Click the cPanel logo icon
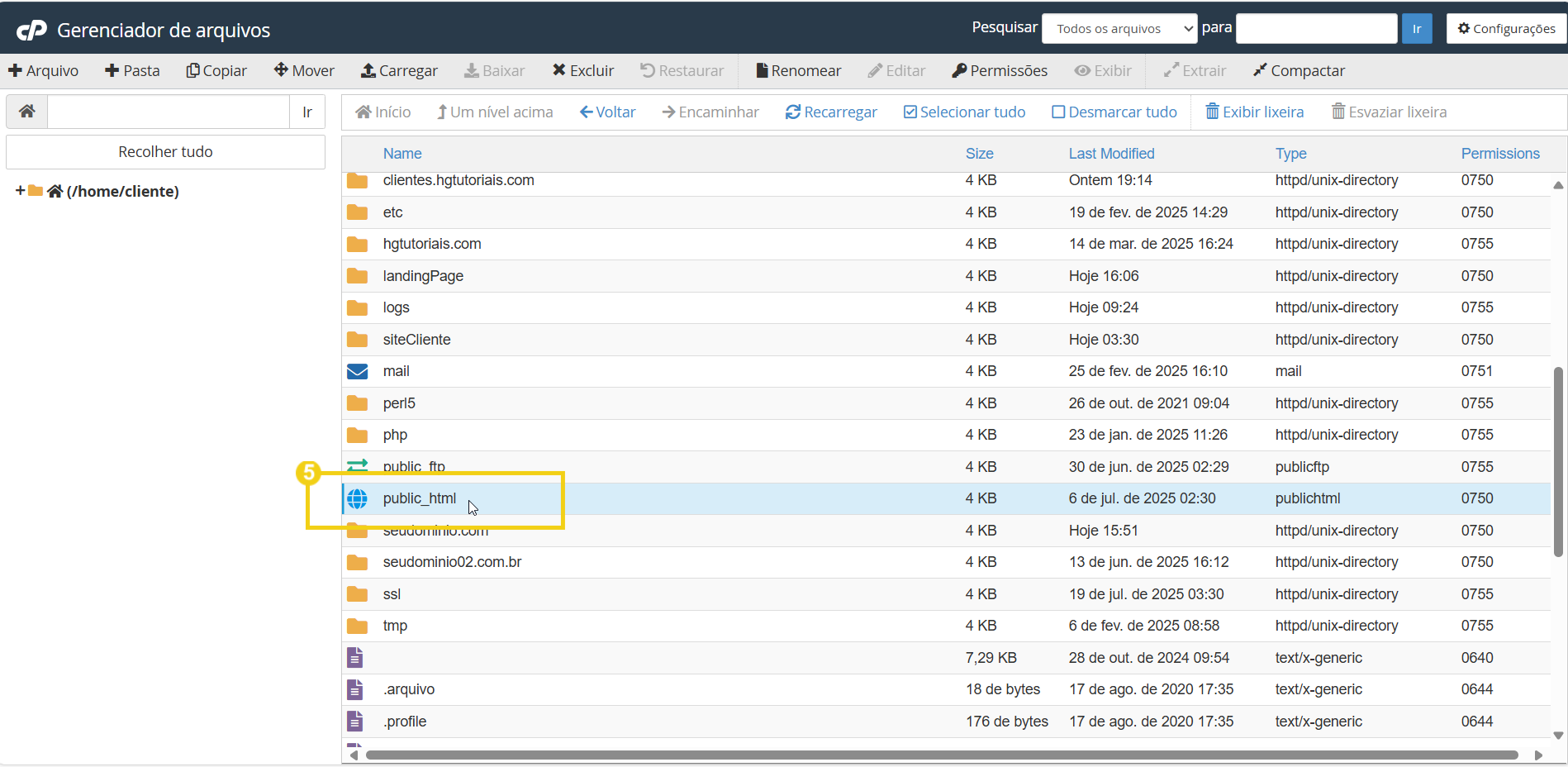This screenshot has height=767, width=1568. pos(32,31)
